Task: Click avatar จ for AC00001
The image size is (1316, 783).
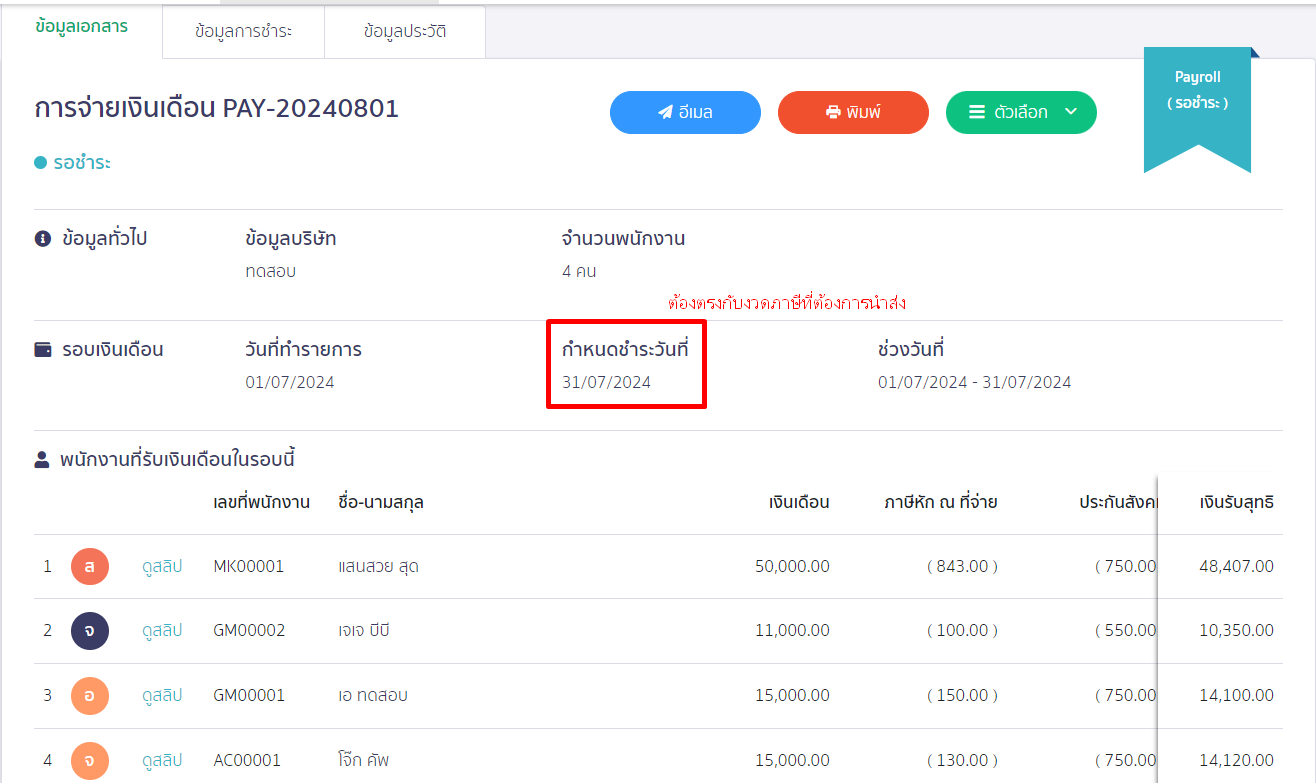Action: click(89, 761)
